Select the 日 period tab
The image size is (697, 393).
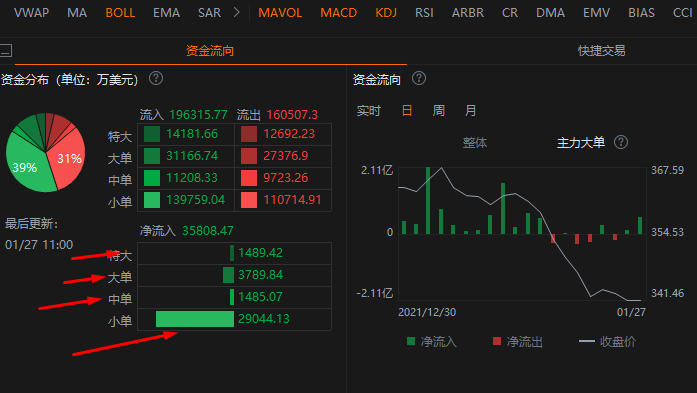[x=407, y=110]
